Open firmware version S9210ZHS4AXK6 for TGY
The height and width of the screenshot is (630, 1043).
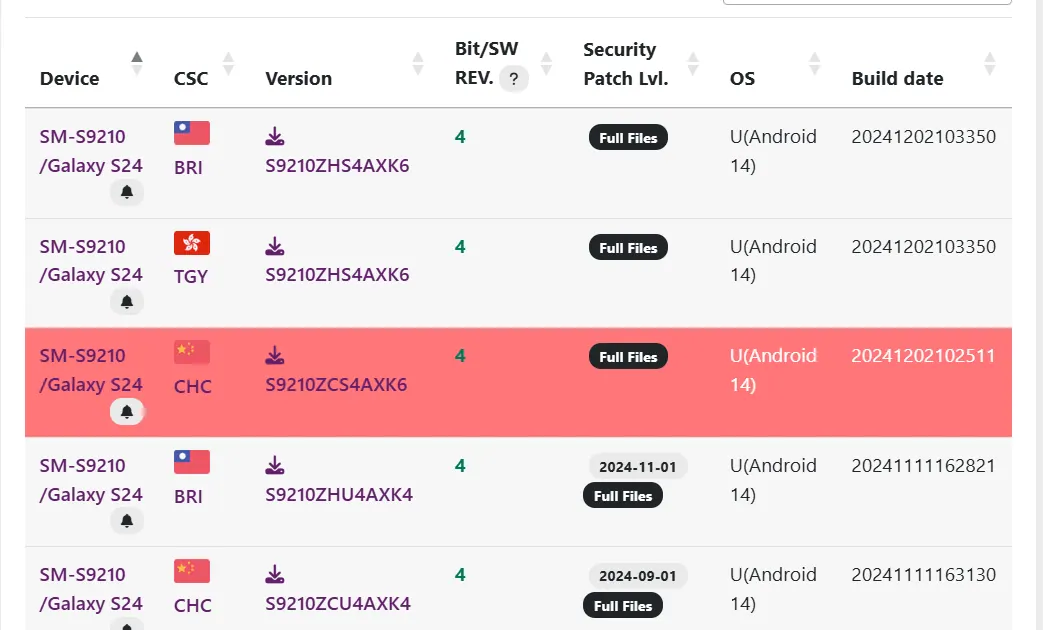(x=337, y=275)
